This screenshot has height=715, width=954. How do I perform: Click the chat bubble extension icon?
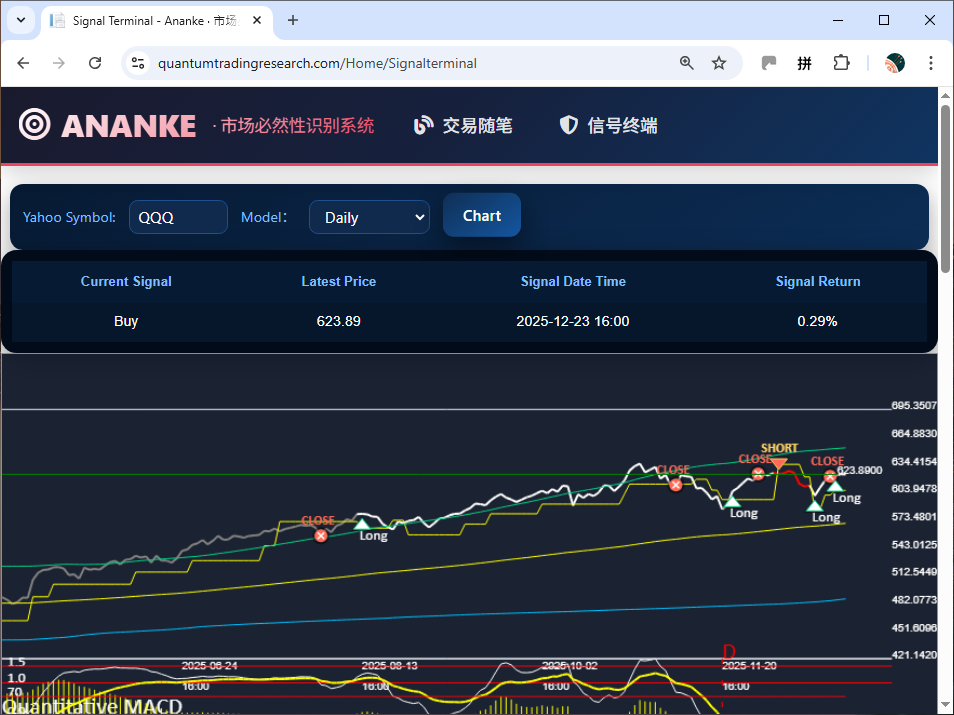(769, 63)
